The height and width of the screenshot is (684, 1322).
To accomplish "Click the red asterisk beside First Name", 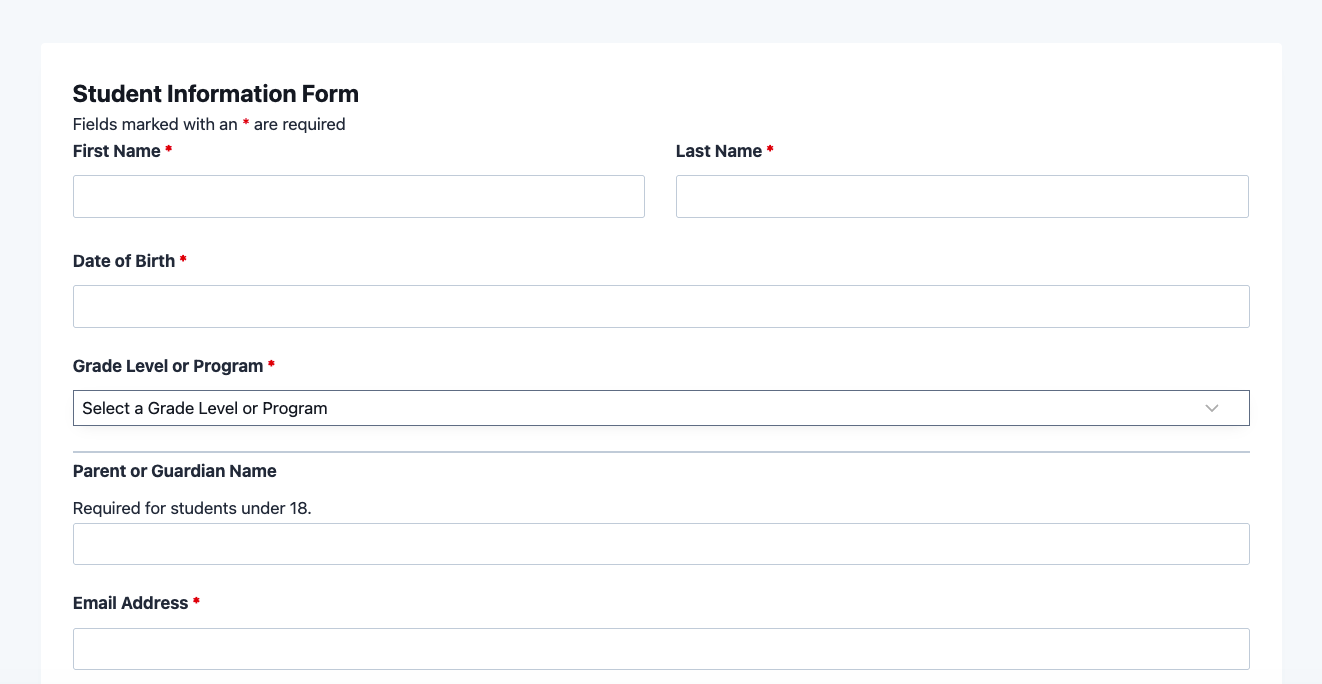I will (169, 150).
